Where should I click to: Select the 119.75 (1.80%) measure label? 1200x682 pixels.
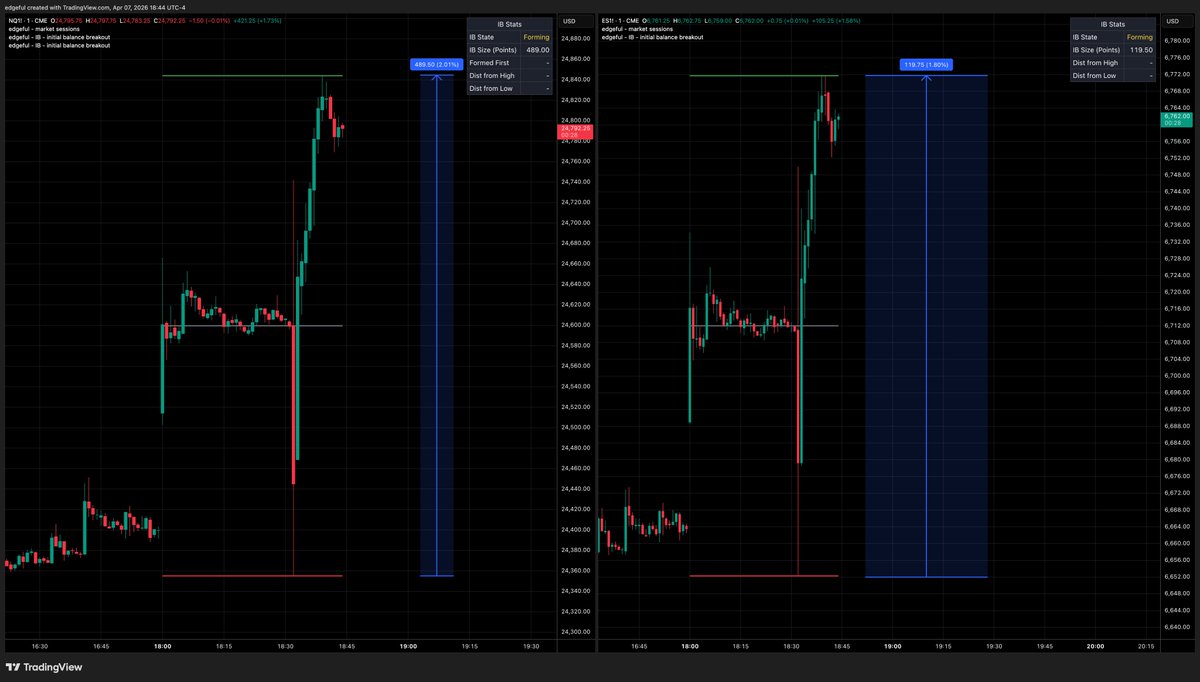point(926,64)
